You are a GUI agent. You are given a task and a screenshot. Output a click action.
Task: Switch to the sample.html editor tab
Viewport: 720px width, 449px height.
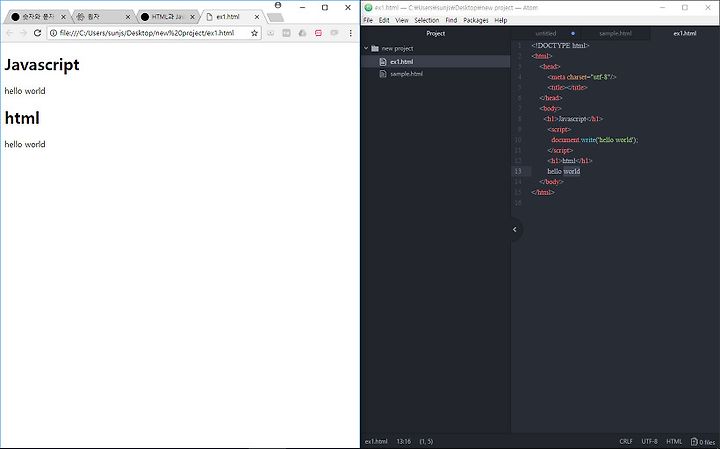click(x=615, y=33)
